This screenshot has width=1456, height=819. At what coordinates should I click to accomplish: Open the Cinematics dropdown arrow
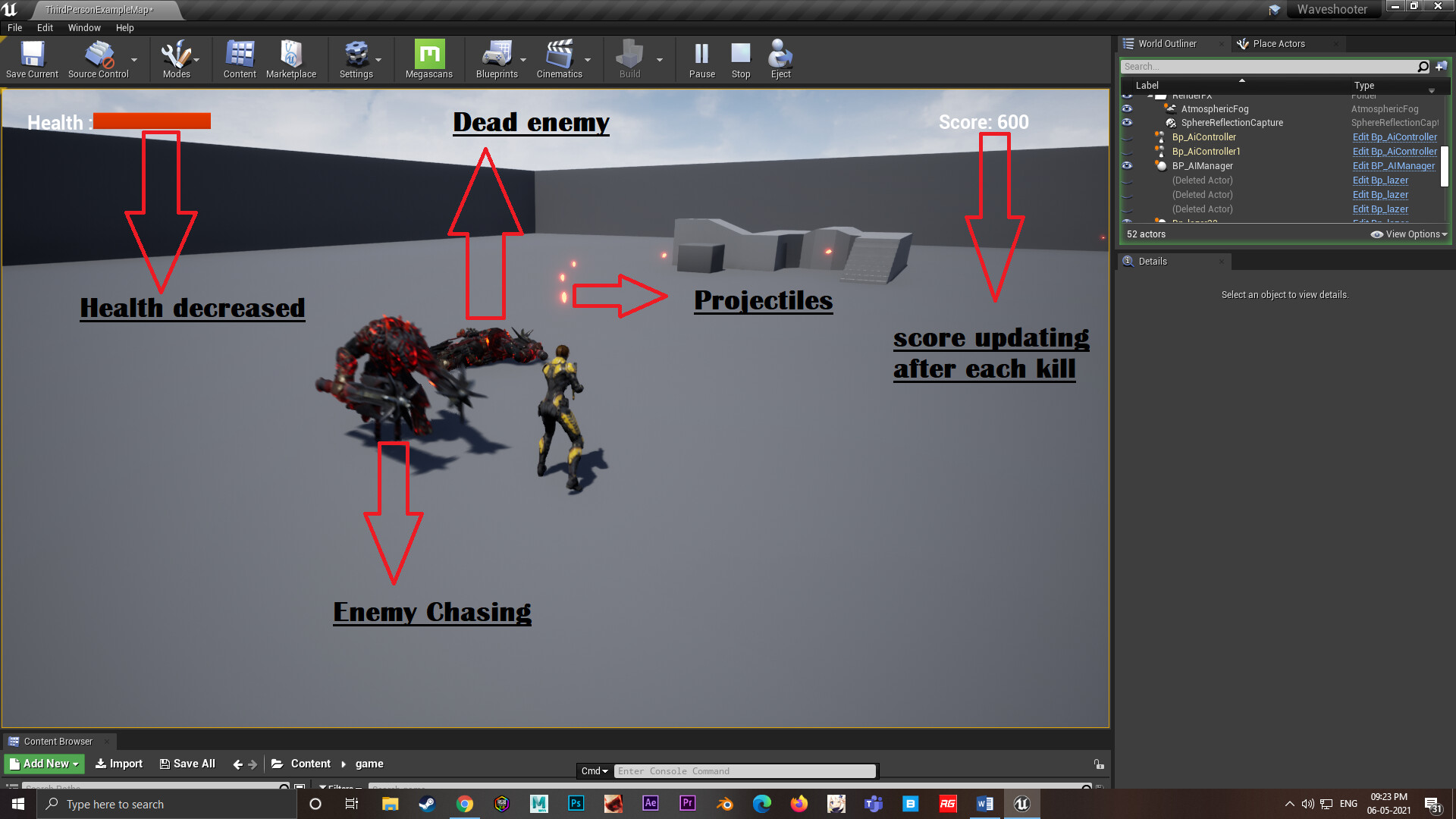click(588, 60)
